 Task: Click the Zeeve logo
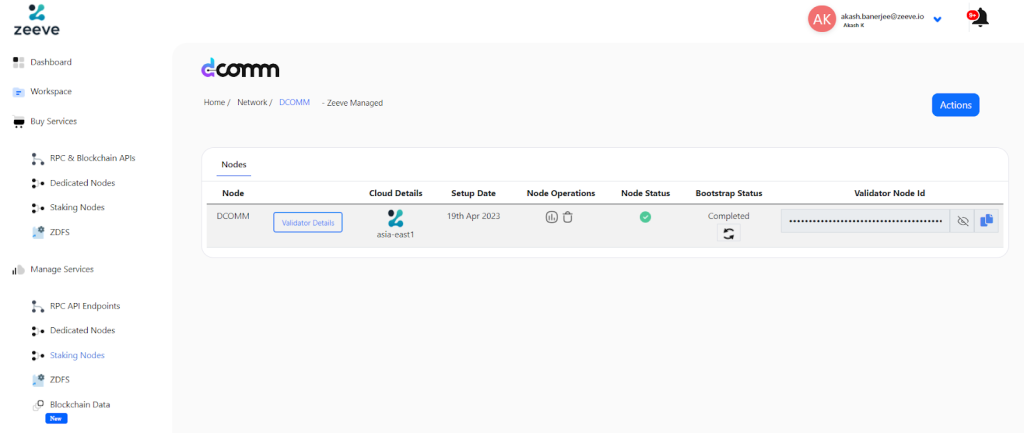(x=37, y=19)
